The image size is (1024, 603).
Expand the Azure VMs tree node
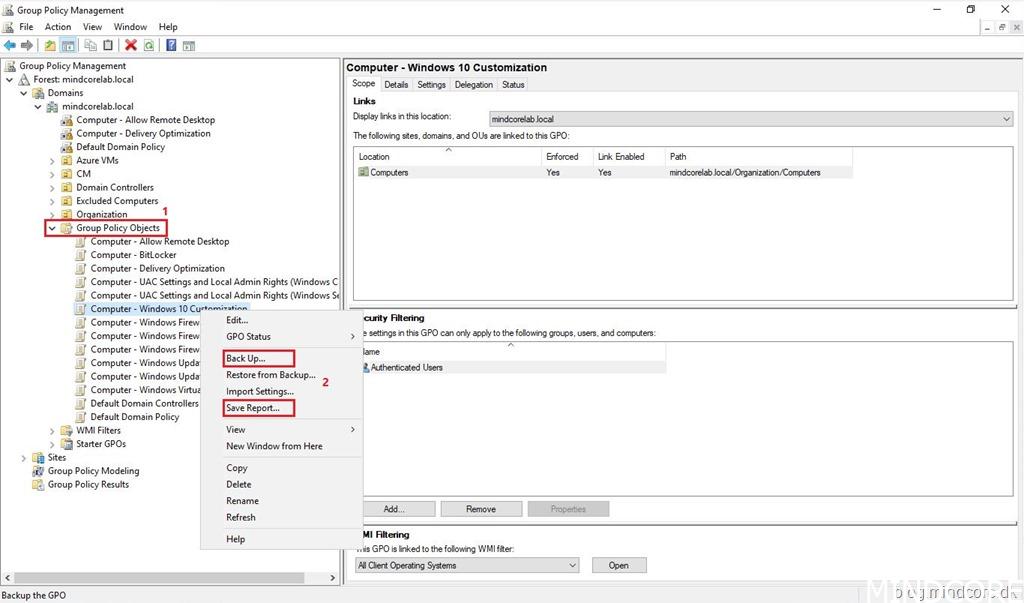53,160
